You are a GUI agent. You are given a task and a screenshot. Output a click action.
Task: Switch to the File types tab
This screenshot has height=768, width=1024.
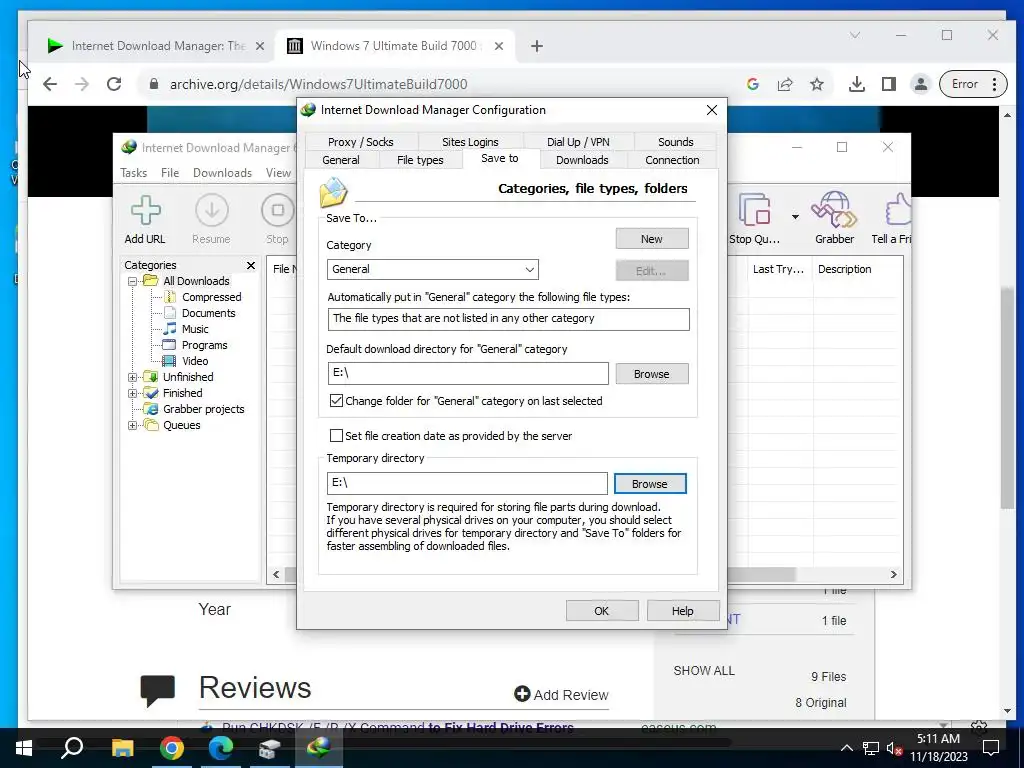pyautogui.click(x=420, y=160)
